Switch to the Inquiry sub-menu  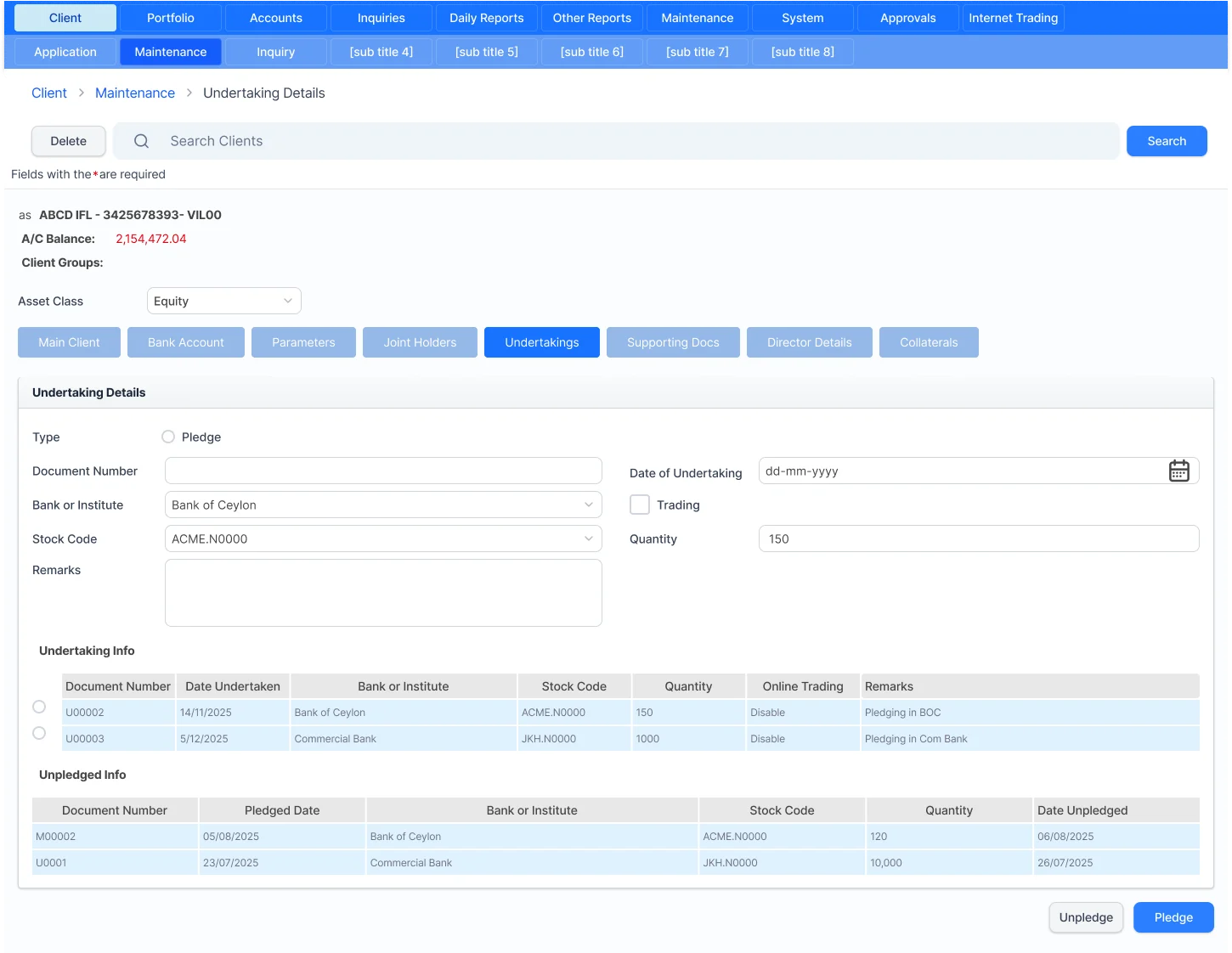(x=276, y=52)
